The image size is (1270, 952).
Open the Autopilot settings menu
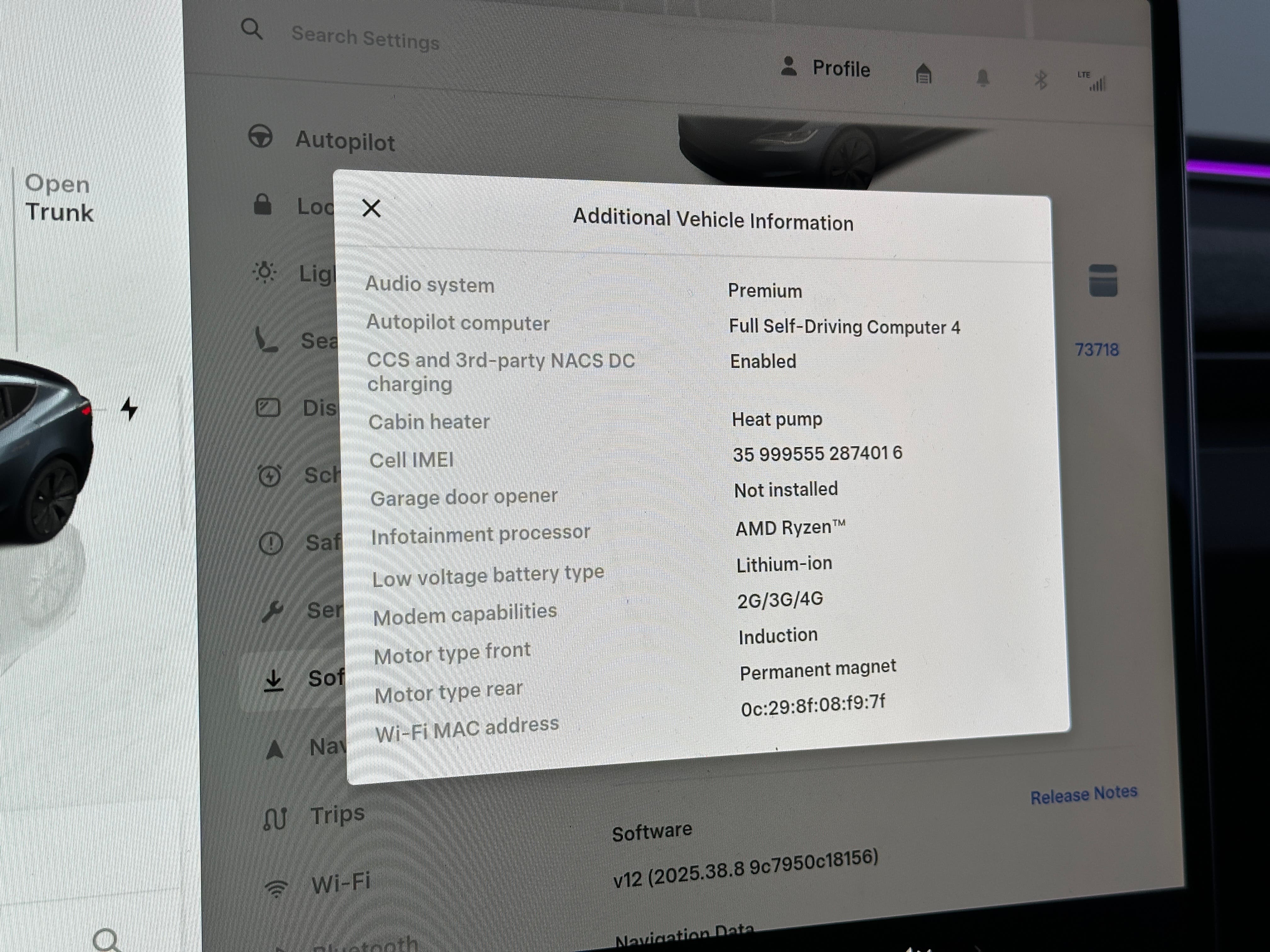(x=345, y=141)
